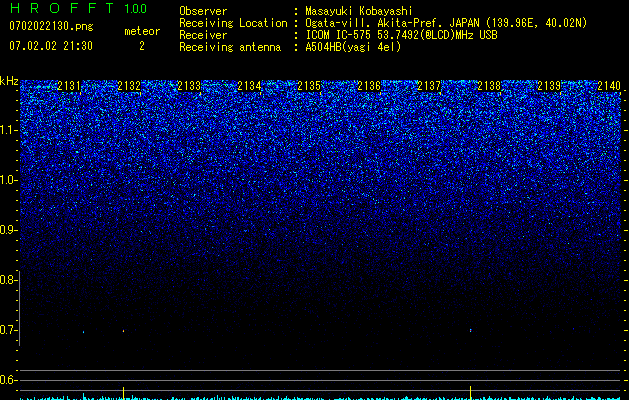Click the meteor echo dot near 2132

[x=124, y=331]
